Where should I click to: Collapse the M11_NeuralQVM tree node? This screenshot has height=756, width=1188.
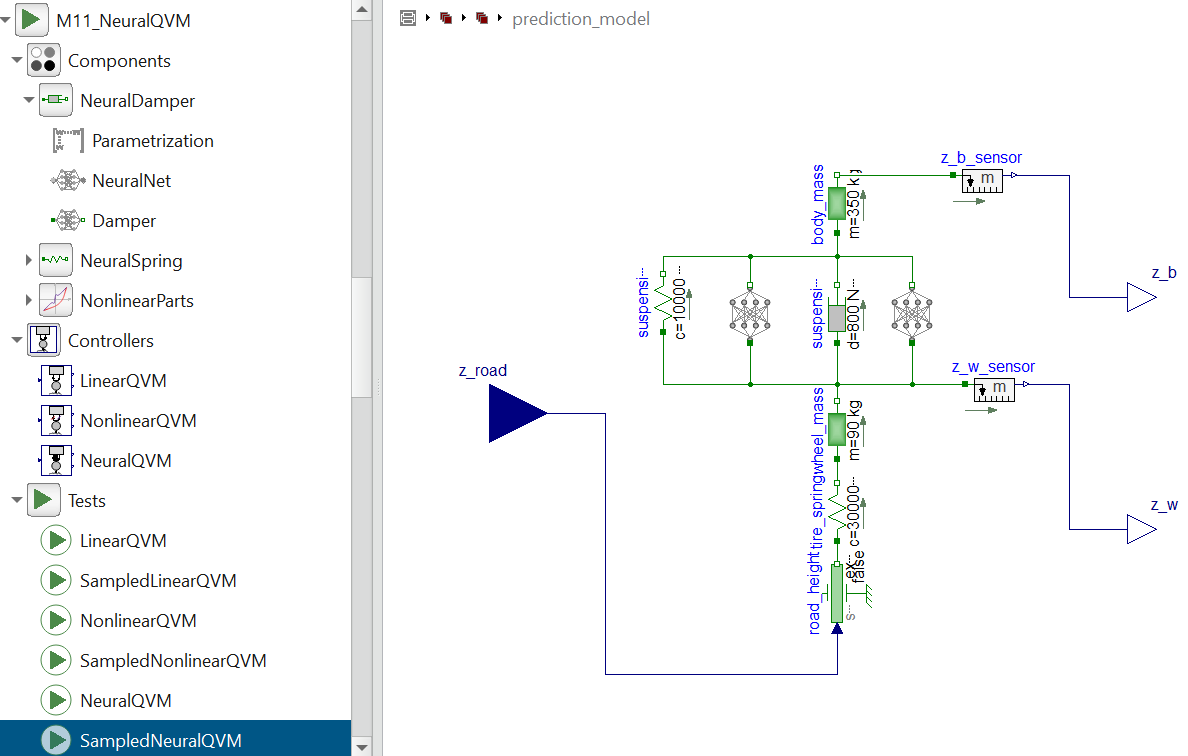(x=5, y=20)
